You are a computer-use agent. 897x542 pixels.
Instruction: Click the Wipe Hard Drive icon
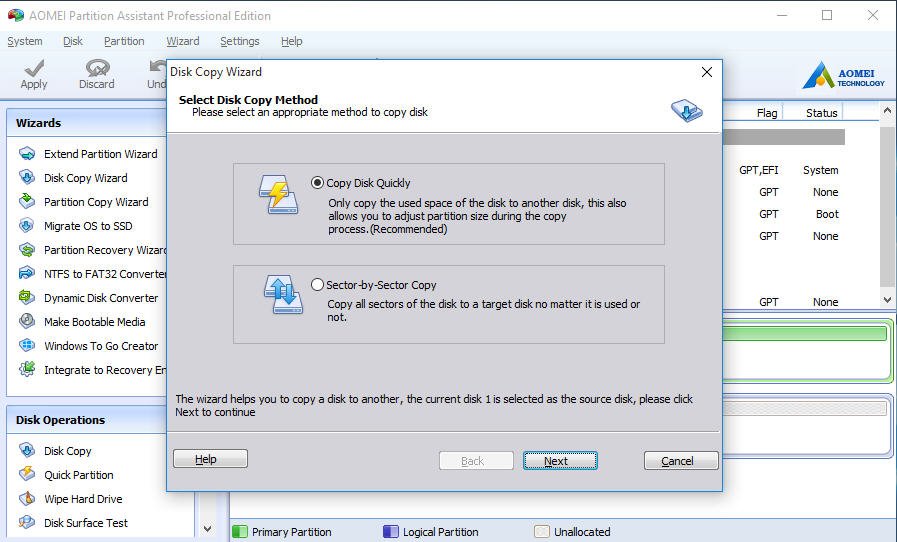[x=27, y=499]
